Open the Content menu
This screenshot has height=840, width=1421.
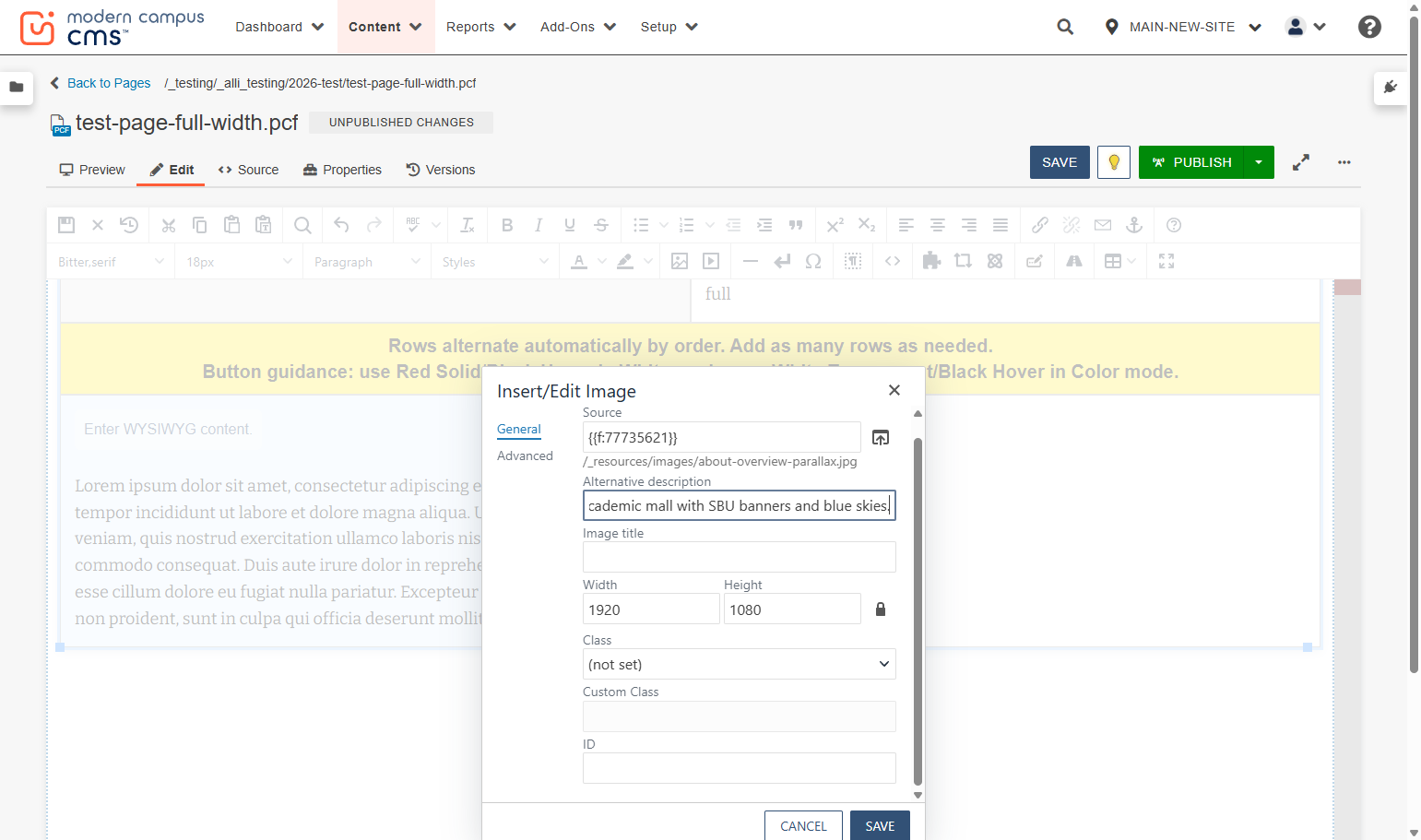(x=385, y=27)
